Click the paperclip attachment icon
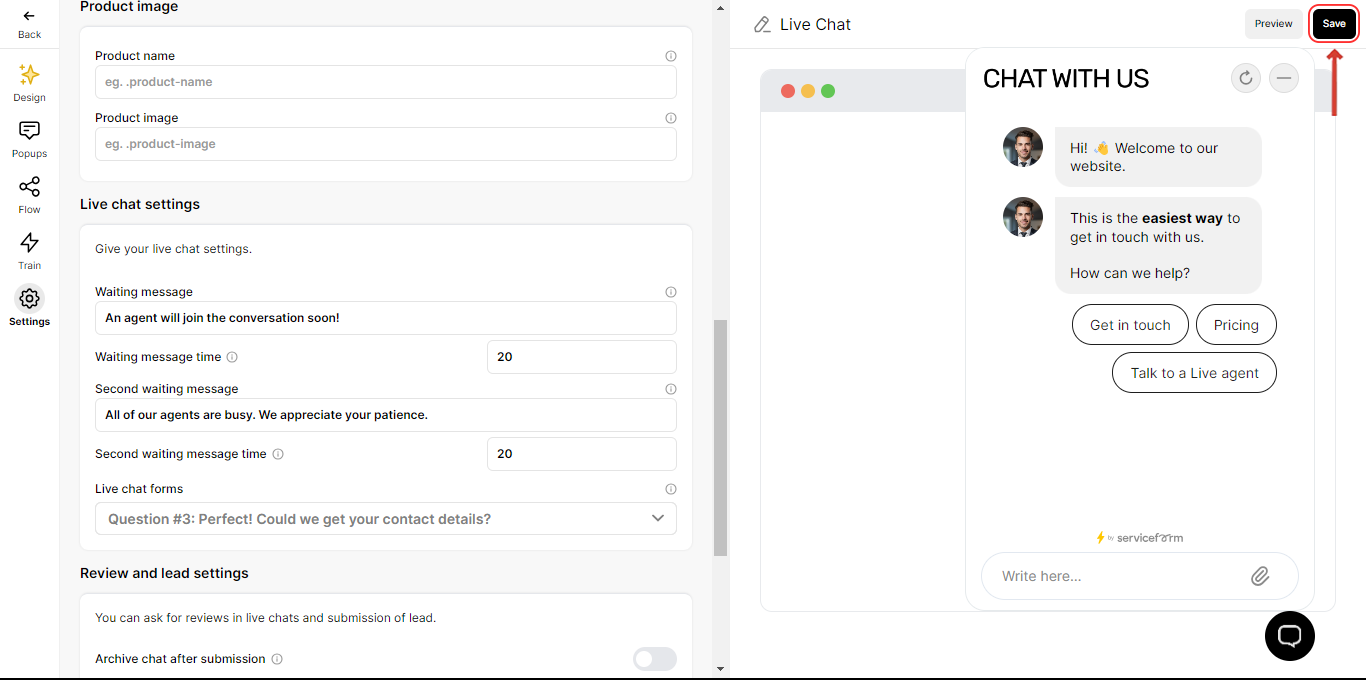 coord(1260,576)
